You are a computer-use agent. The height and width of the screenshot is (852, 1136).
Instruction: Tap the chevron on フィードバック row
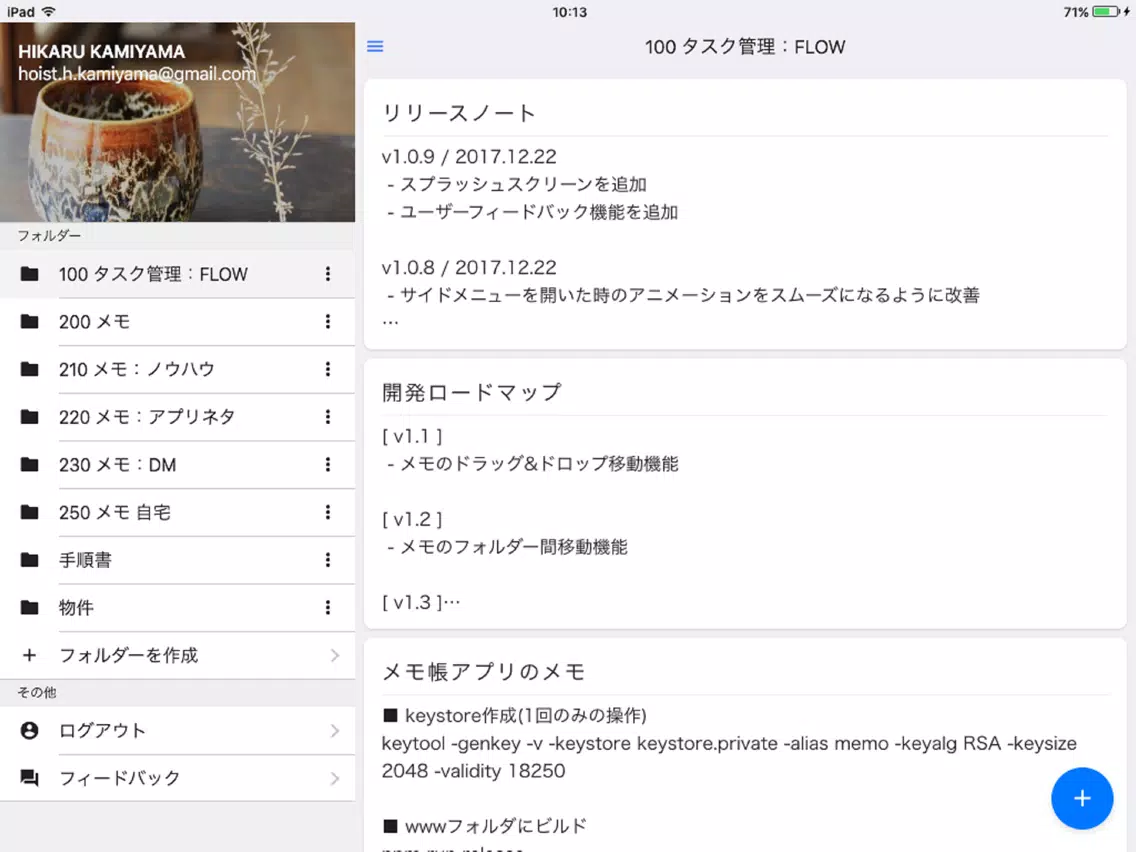click(335, 778)
